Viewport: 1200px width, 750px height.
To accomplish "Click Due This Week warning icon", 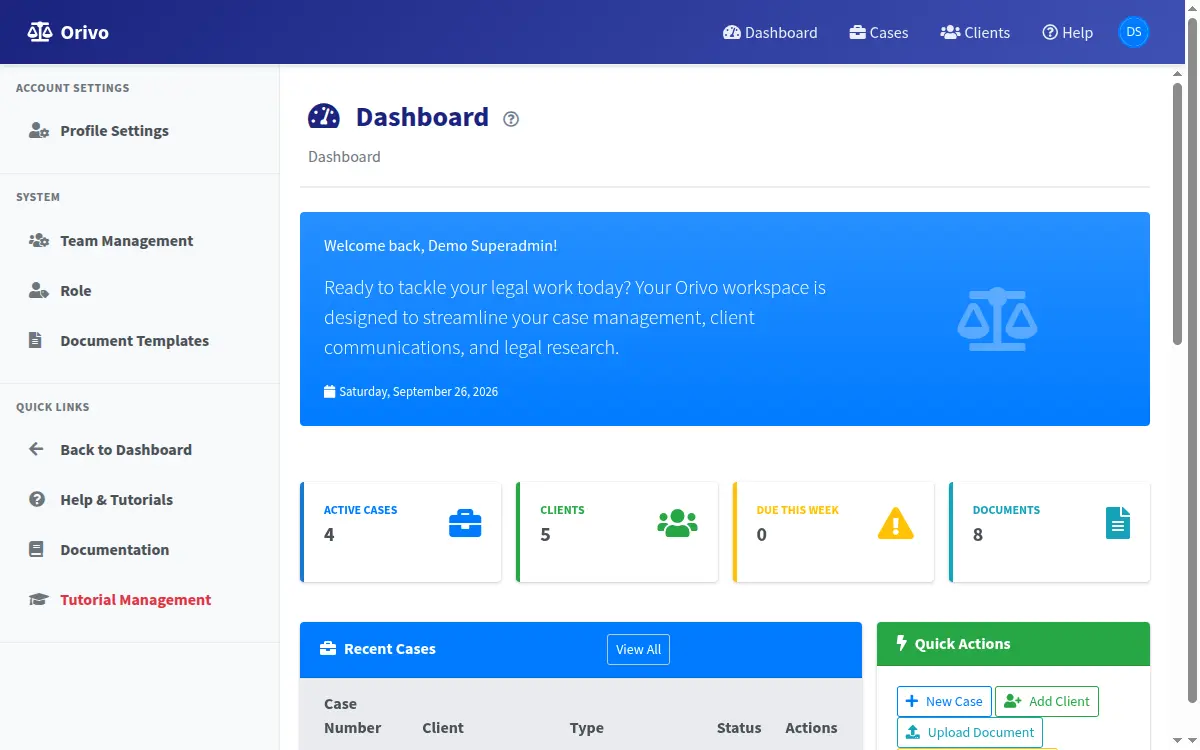I will click(x=895, y=523).
